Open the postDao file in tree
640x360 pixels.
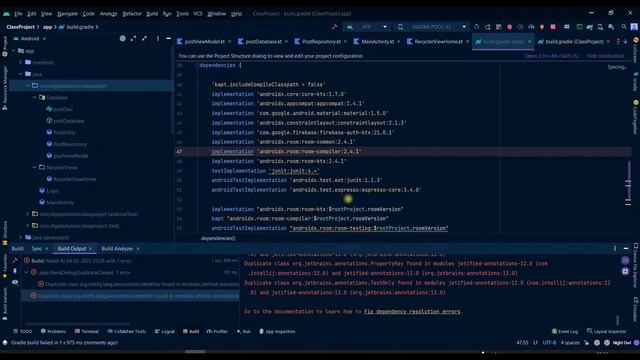(x=60, y=109)
